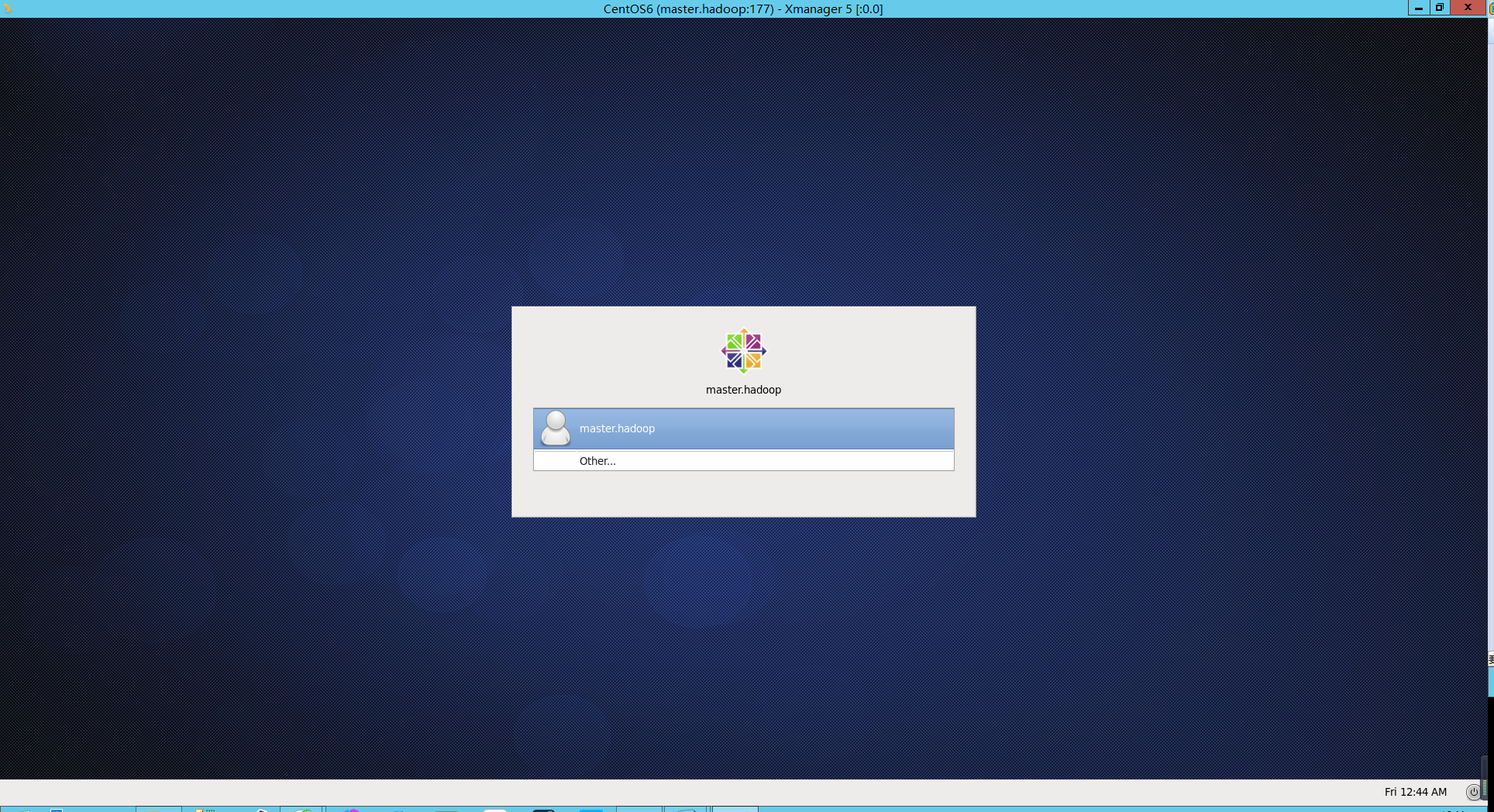1494x812 pixels.
Task: Choose the Other... login option
Action: click(743, 460)
